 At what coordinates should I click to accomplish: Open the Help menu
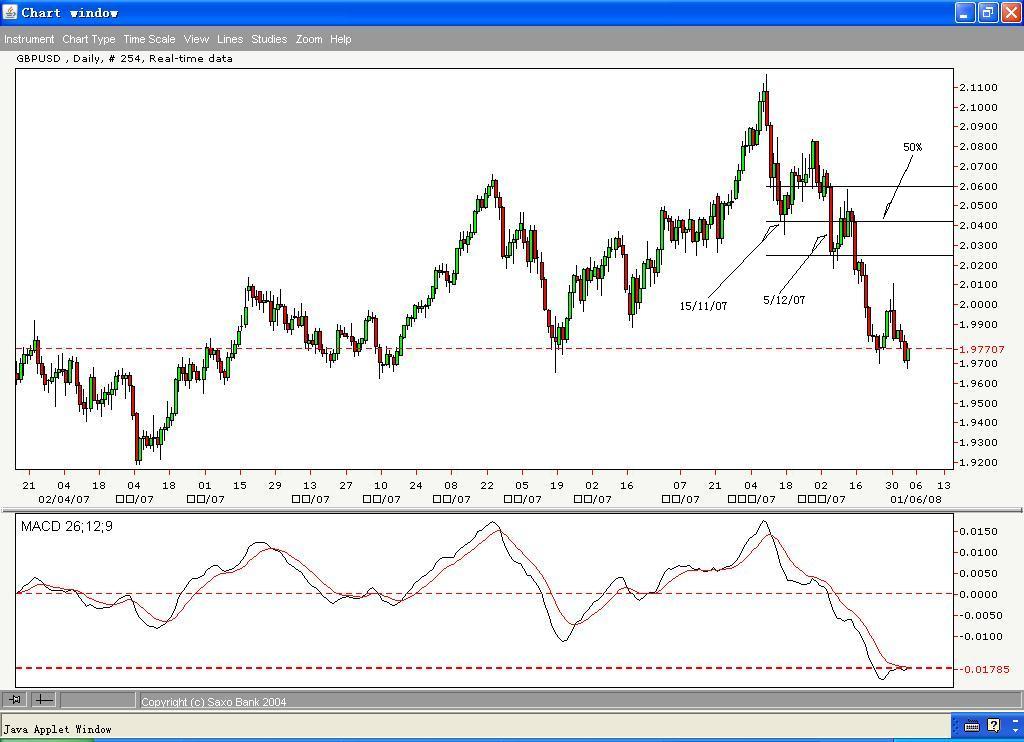[340, 39]
